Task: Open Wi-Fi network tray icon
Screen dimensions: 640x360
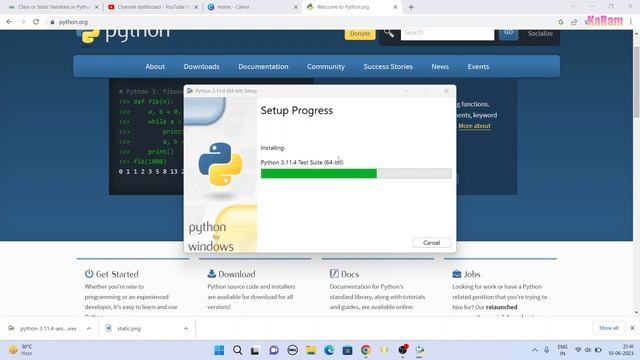Action: tap(578, 350)
